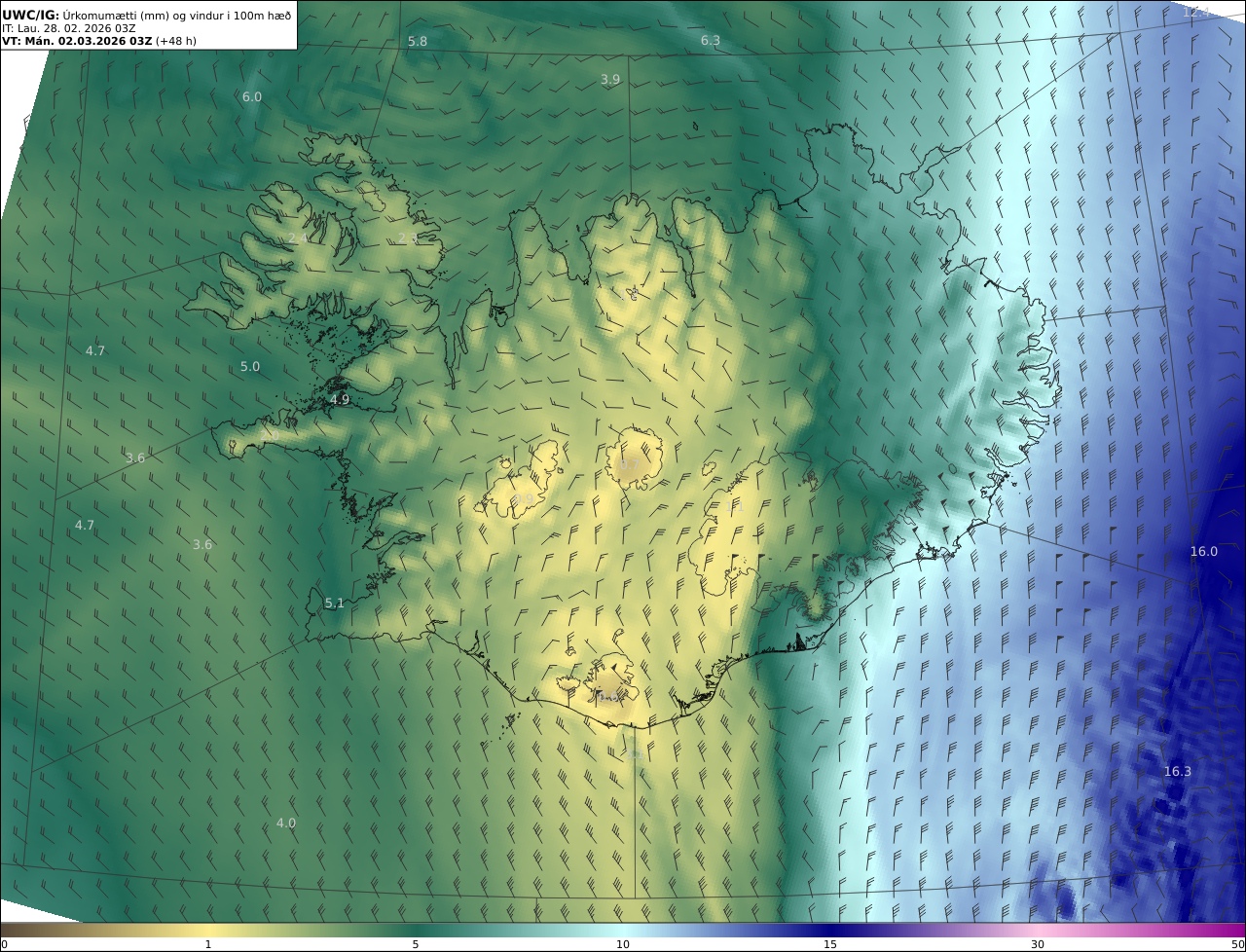Viewport: 1246px width, 952px height.
Task: Click the 5.8 precipitation value label
Action: [418, 41]
